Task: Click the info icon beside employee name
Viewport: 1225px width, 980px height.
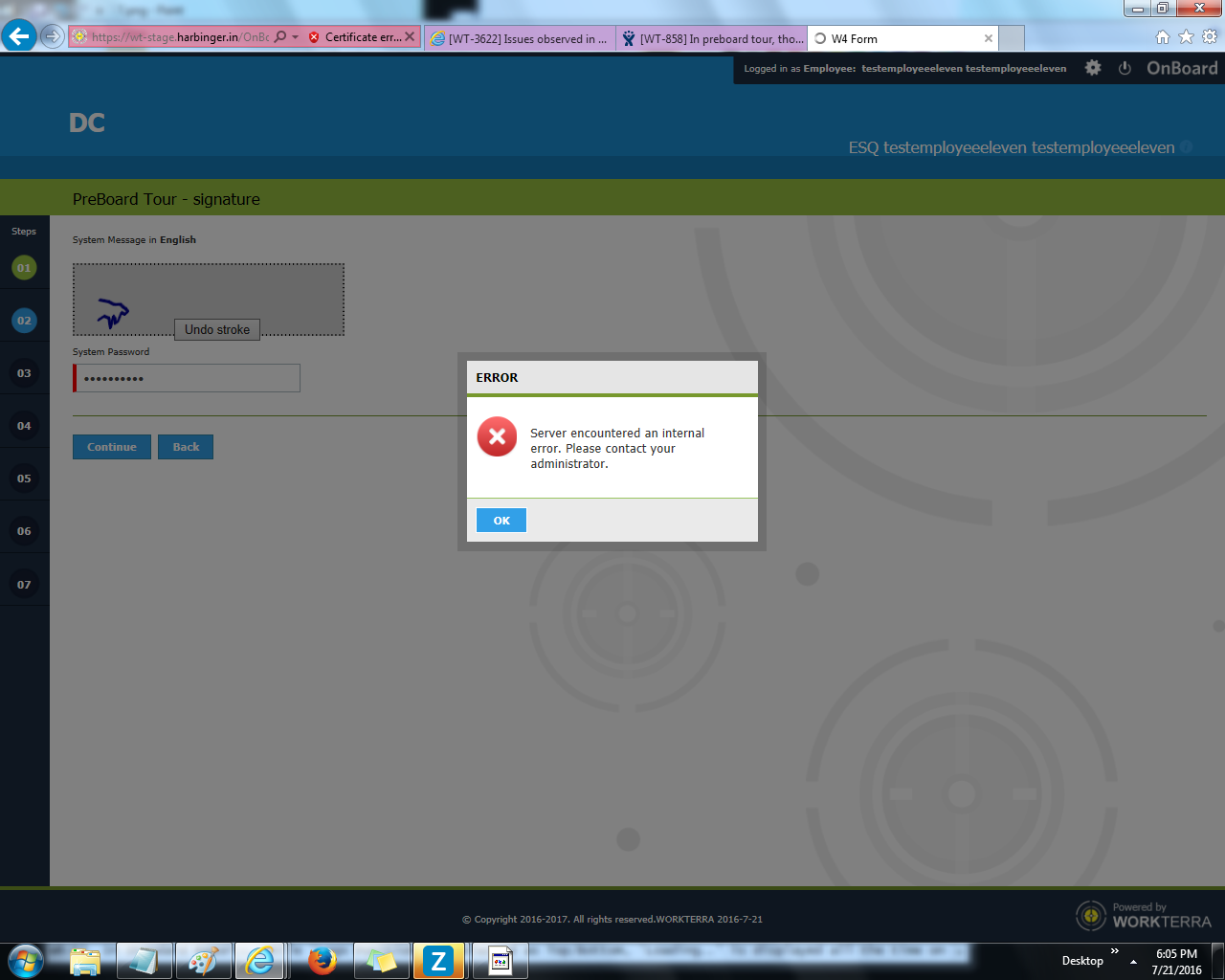Action: tap(1187, 146)
